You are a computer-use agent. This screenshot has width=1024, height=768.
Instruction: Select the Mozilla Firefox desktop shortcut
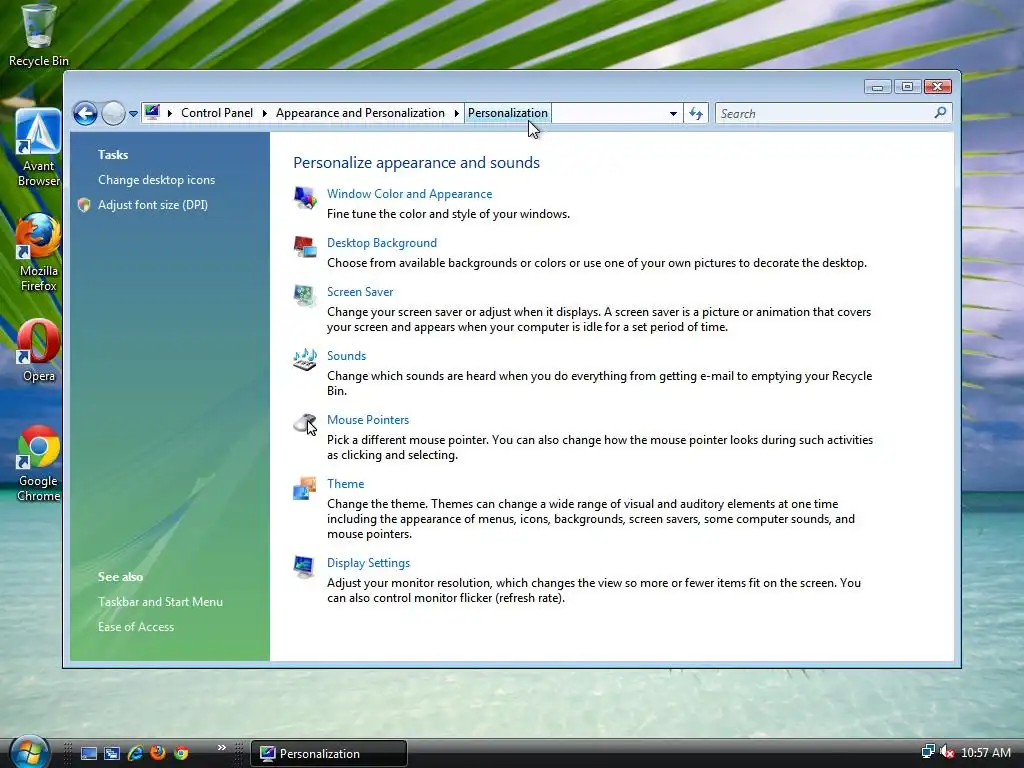coord(39,253)
